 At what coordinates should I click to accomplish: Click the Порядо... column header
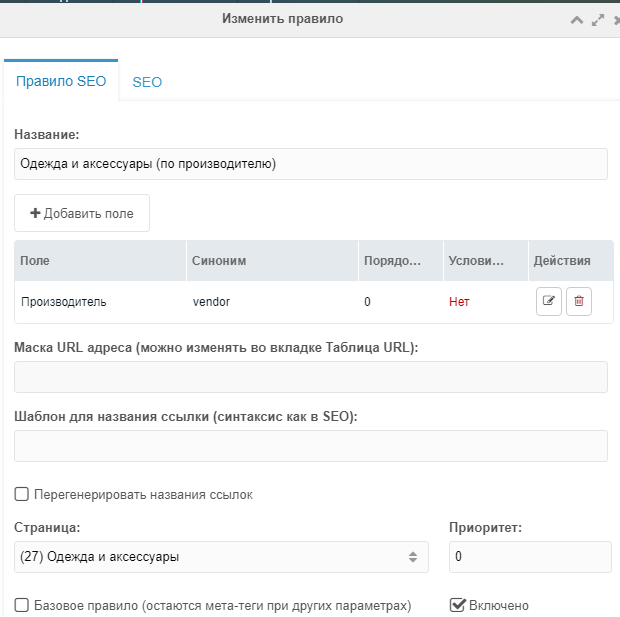pos(401,261)
